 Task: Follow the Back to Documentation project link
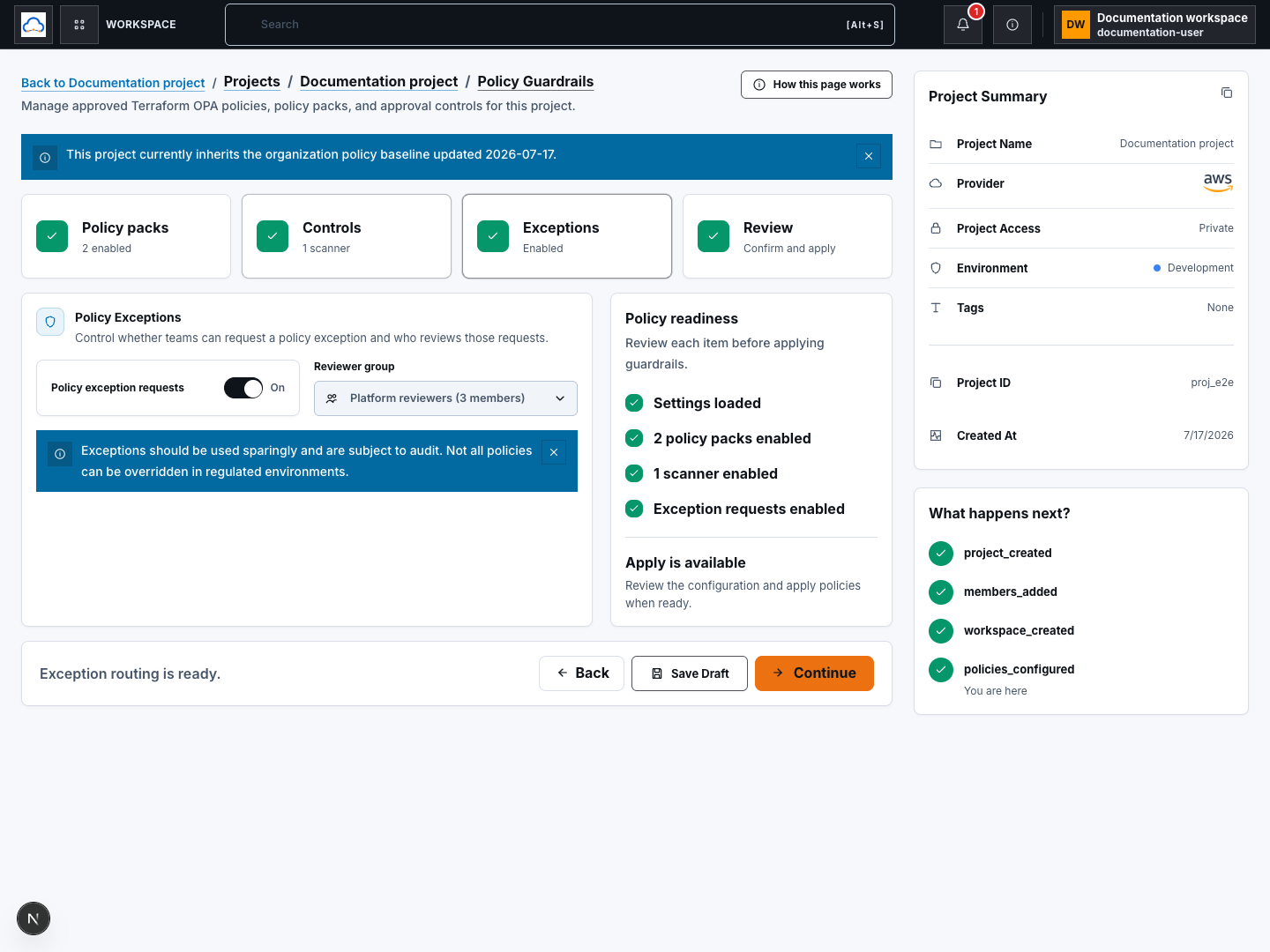pos(113,83)
